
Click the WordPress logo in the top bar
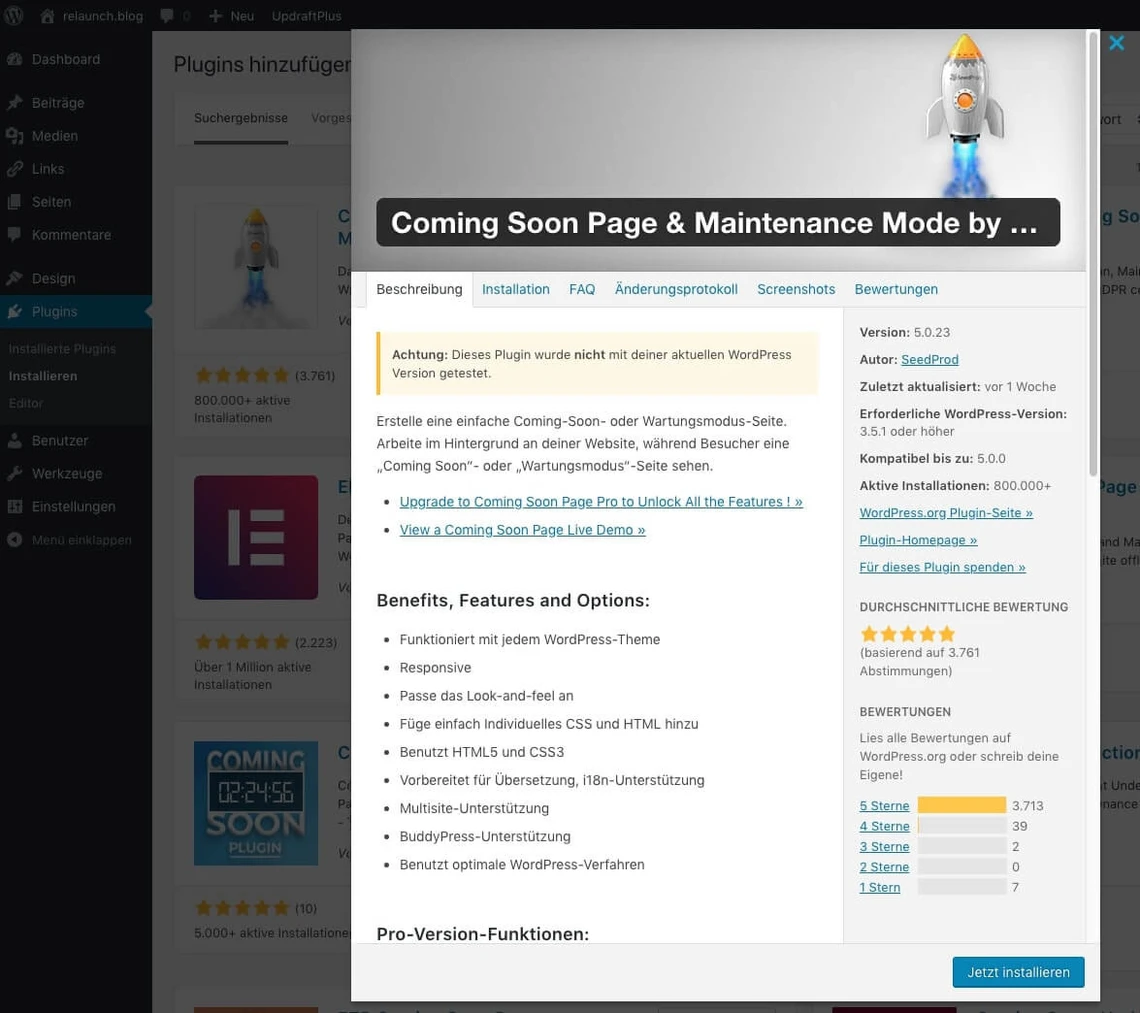(13, 15)
